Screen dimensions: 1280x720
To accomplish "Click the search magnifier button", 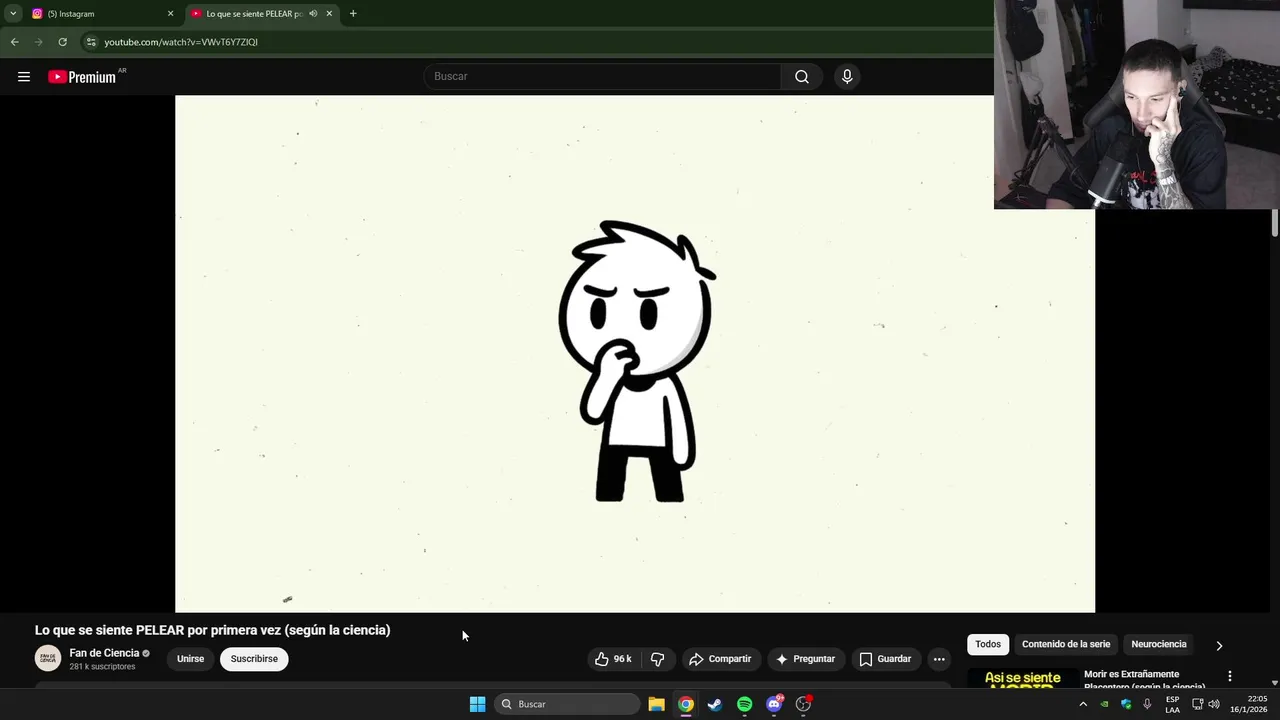I will (x=802, y=77).
